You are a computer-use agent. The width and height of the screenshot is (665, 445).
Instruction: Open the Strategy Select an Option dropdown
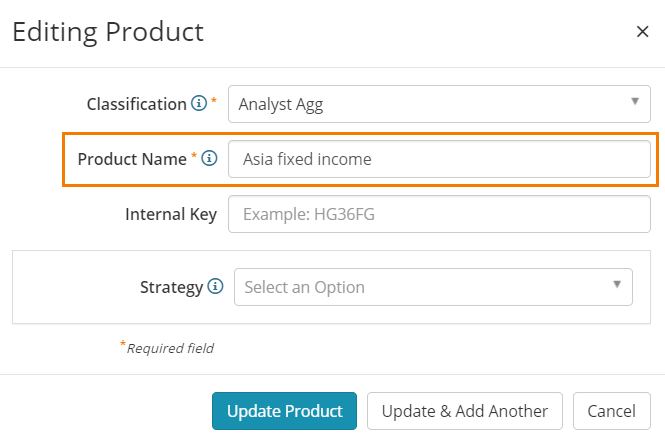click(x=433, y=287)
